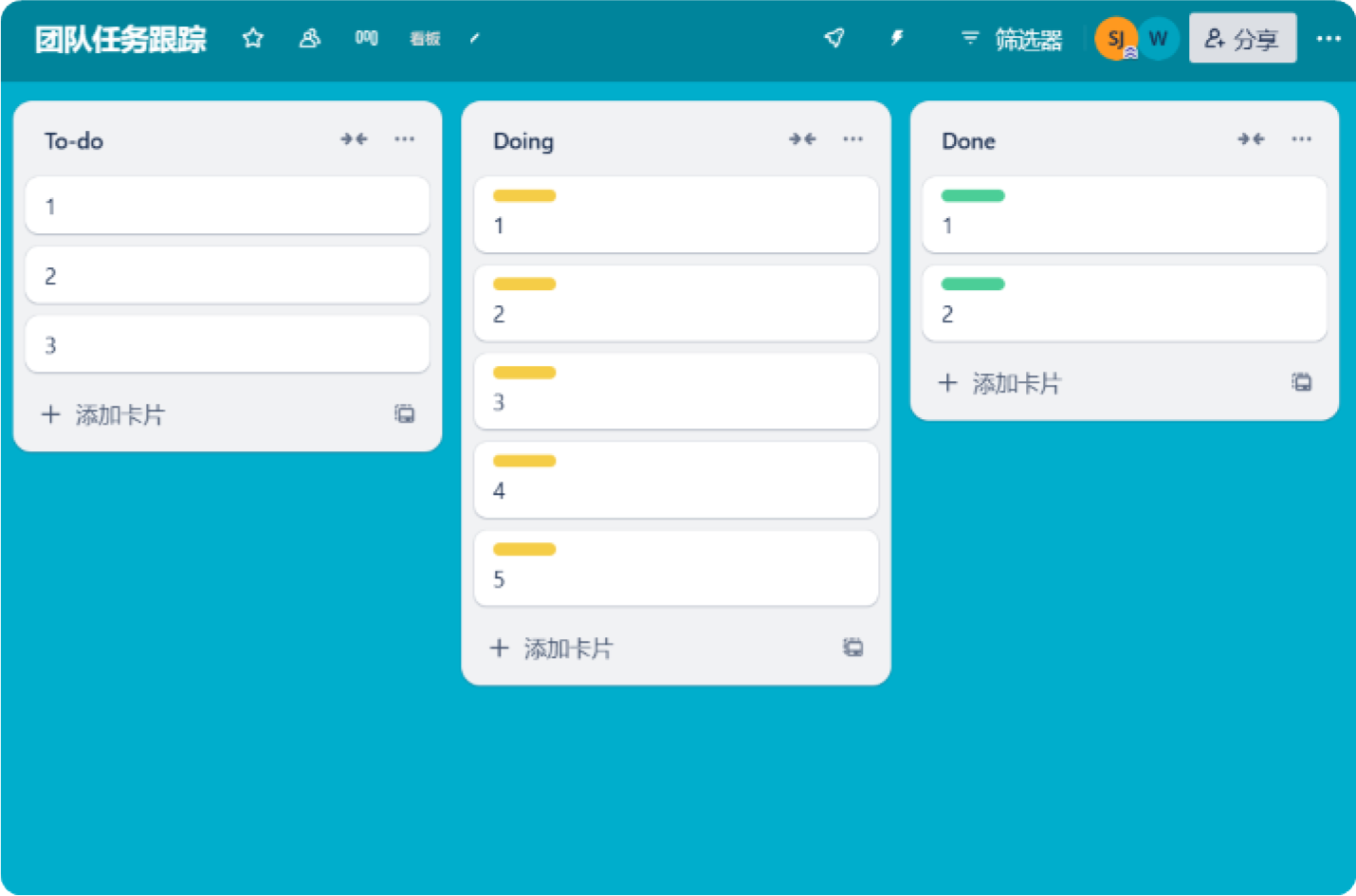This screenshot has height=896, width=1356.
Task: Collapse the To-do list
Action: click(x=354, y=139)
